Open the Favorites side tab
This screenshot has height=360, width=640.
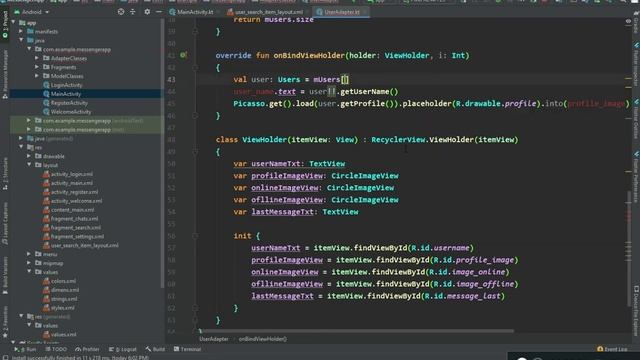point(5,322)
